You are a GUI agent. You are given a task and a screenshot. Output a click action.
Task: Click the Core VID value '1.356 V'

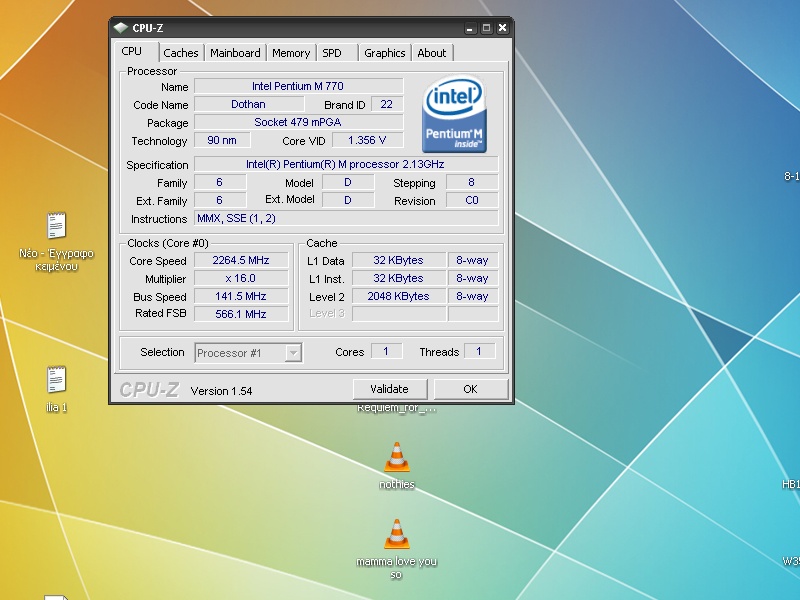367,140
